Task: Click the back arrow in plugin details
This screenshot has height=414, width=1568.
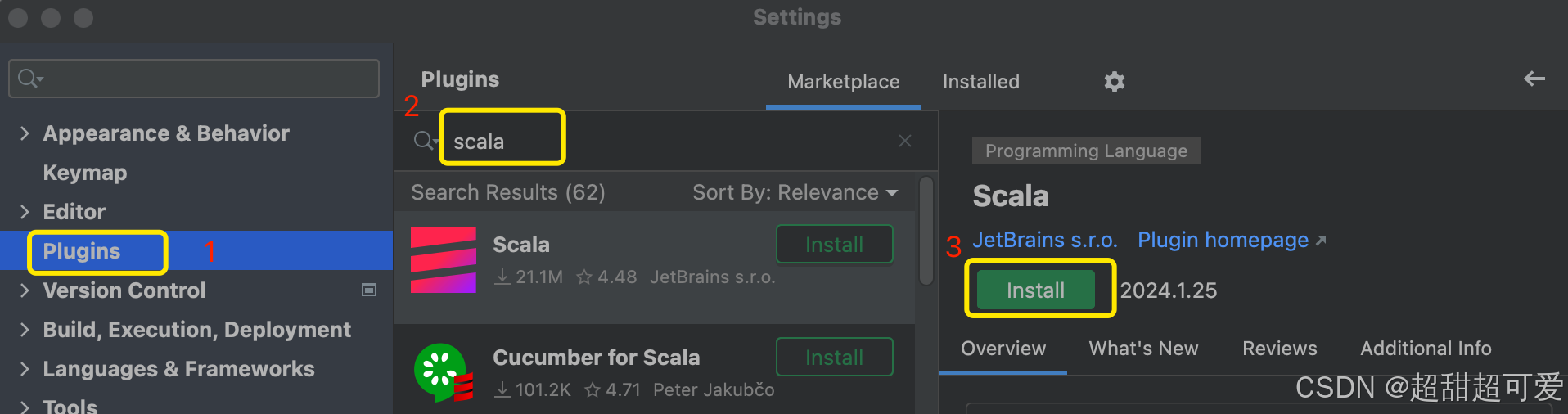Action: (1534, 79)
